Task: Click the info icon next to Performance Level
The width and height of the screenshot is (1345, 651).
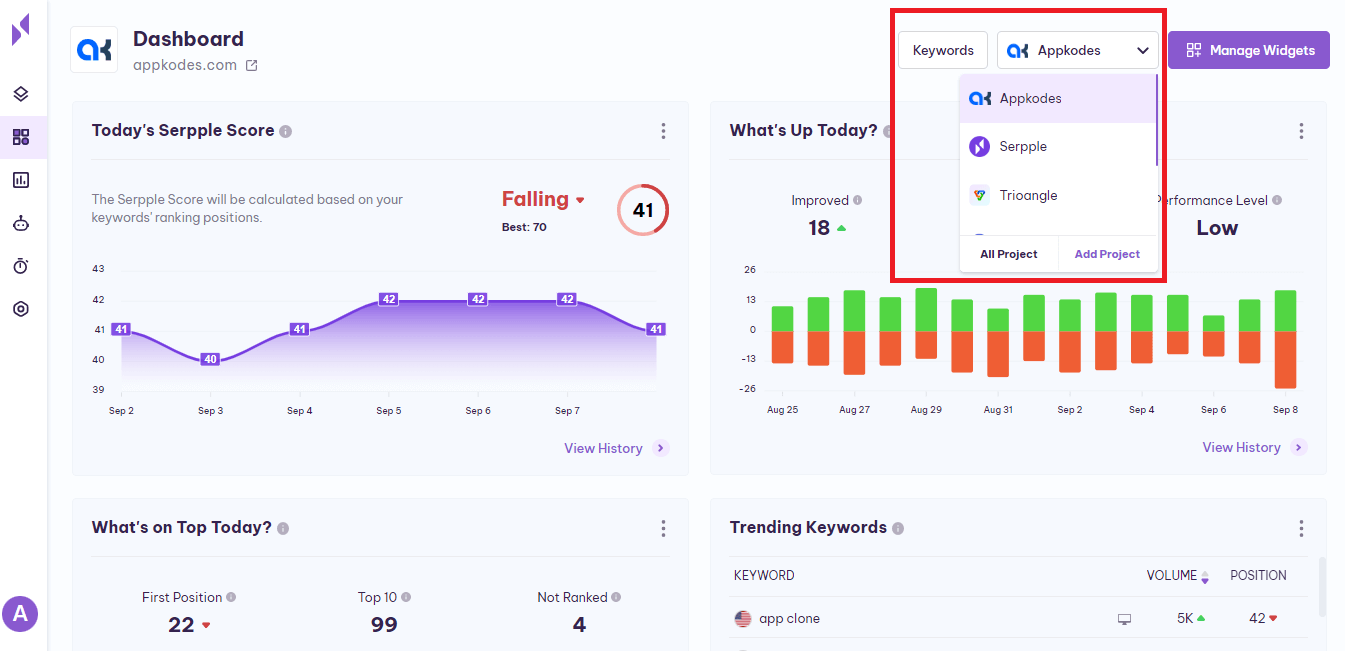Action: 1277,200
